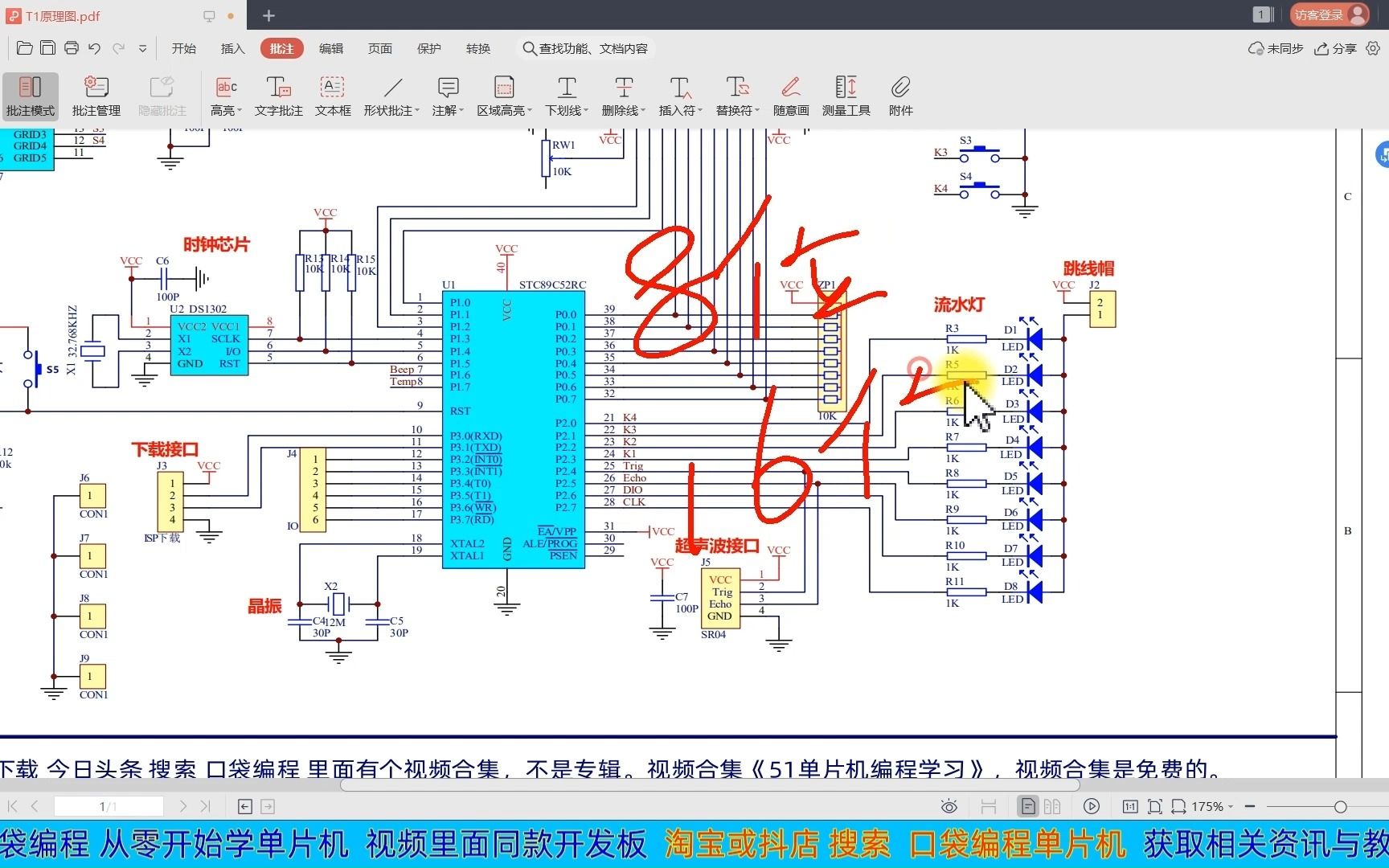The height and width of the screenshot is (868, 1389).
Task: Click the fit width icon
Action: click(x=1178, y=806)
